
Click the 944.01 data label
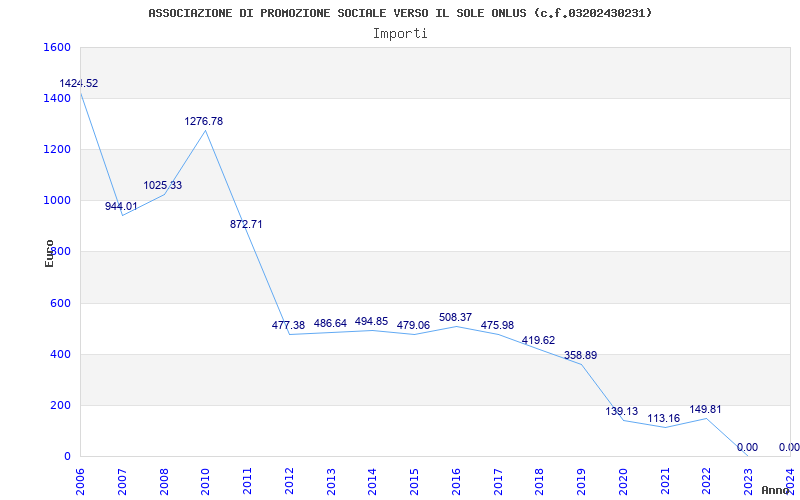pos(121,206)
